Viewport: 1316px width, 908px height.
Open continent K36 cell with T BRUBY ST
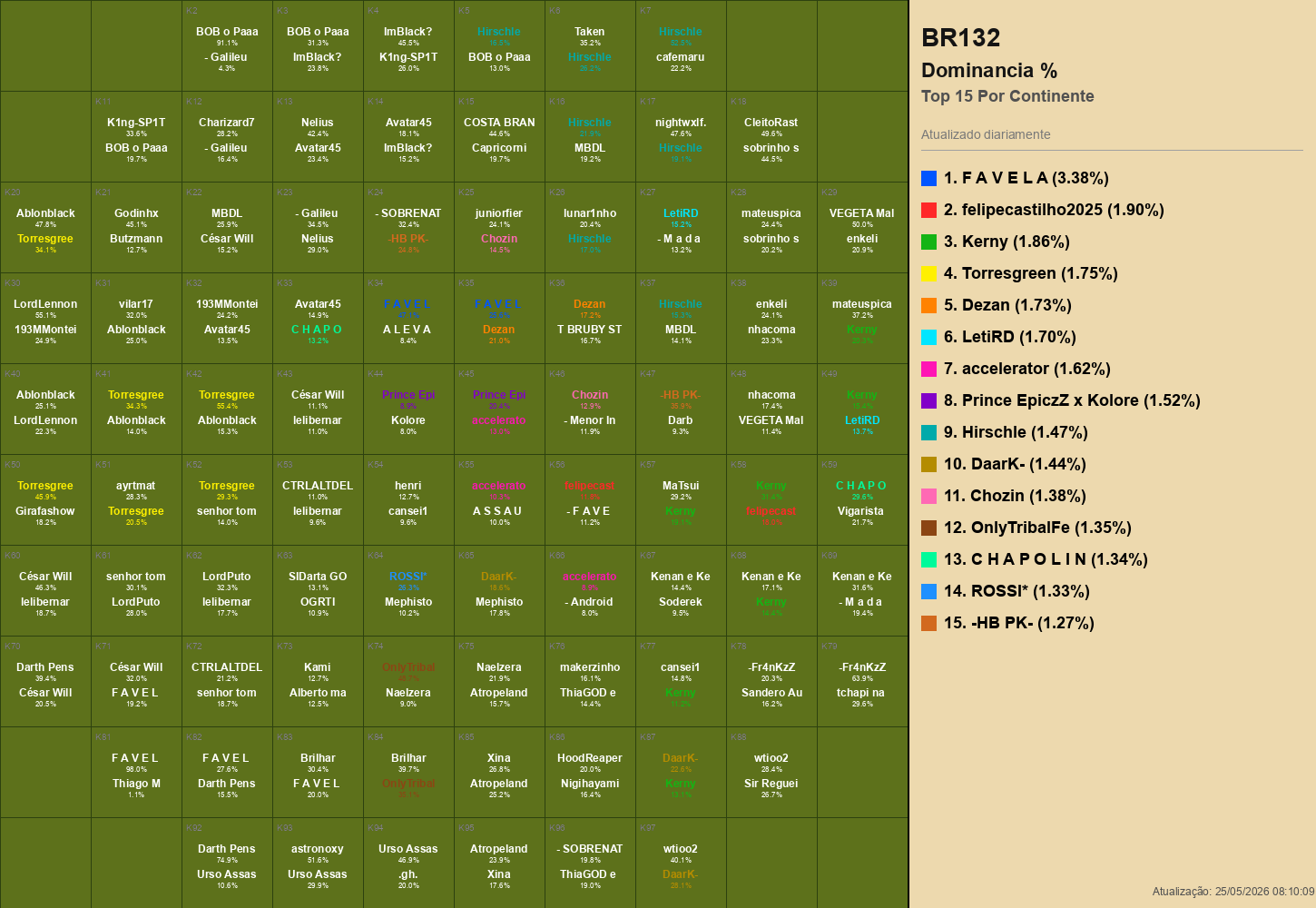coord(590,318)
